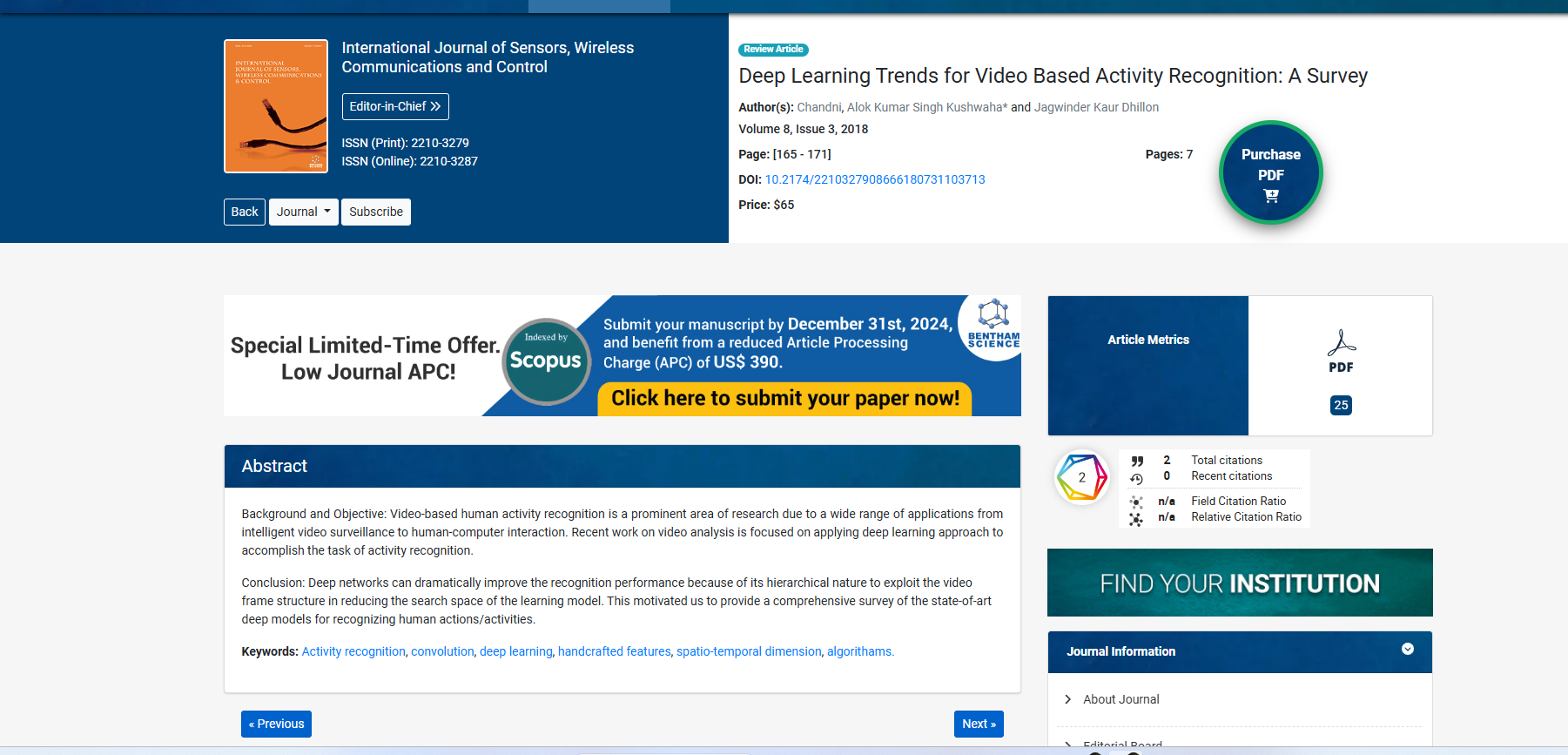The width and height of the screenshot is (1568, 755).
Task: Select the Article Metrics tab
Action: [x=1147, y=340]
